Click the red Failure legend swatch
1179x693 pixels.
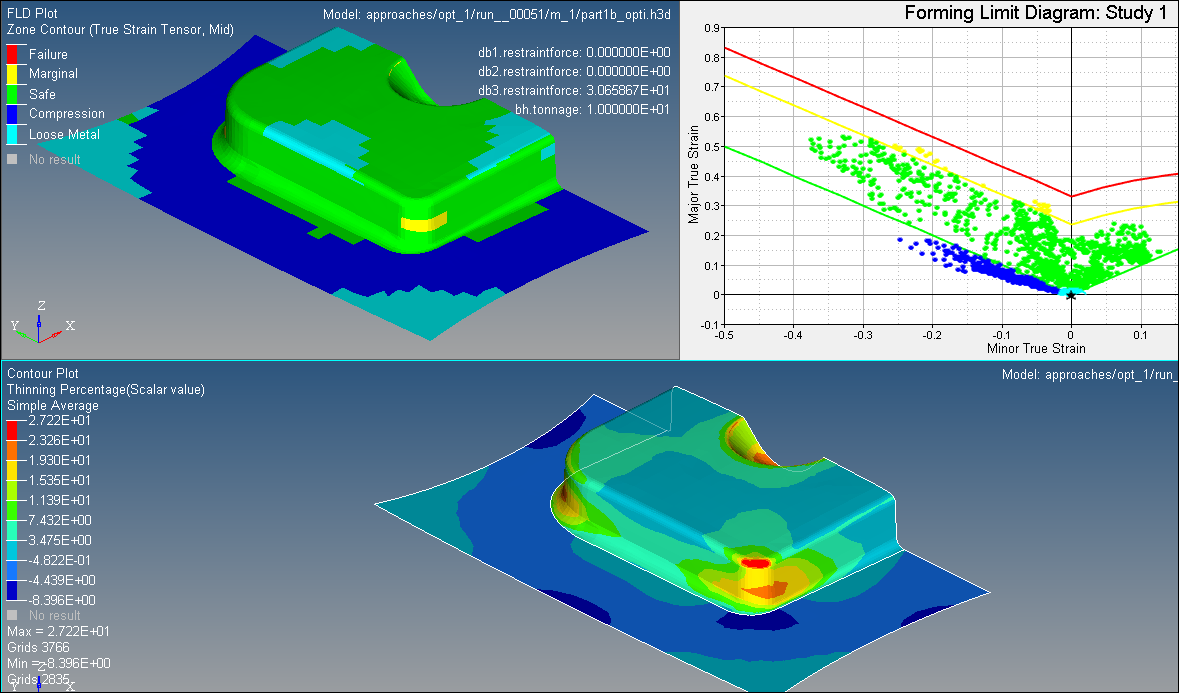coord(11,54)
